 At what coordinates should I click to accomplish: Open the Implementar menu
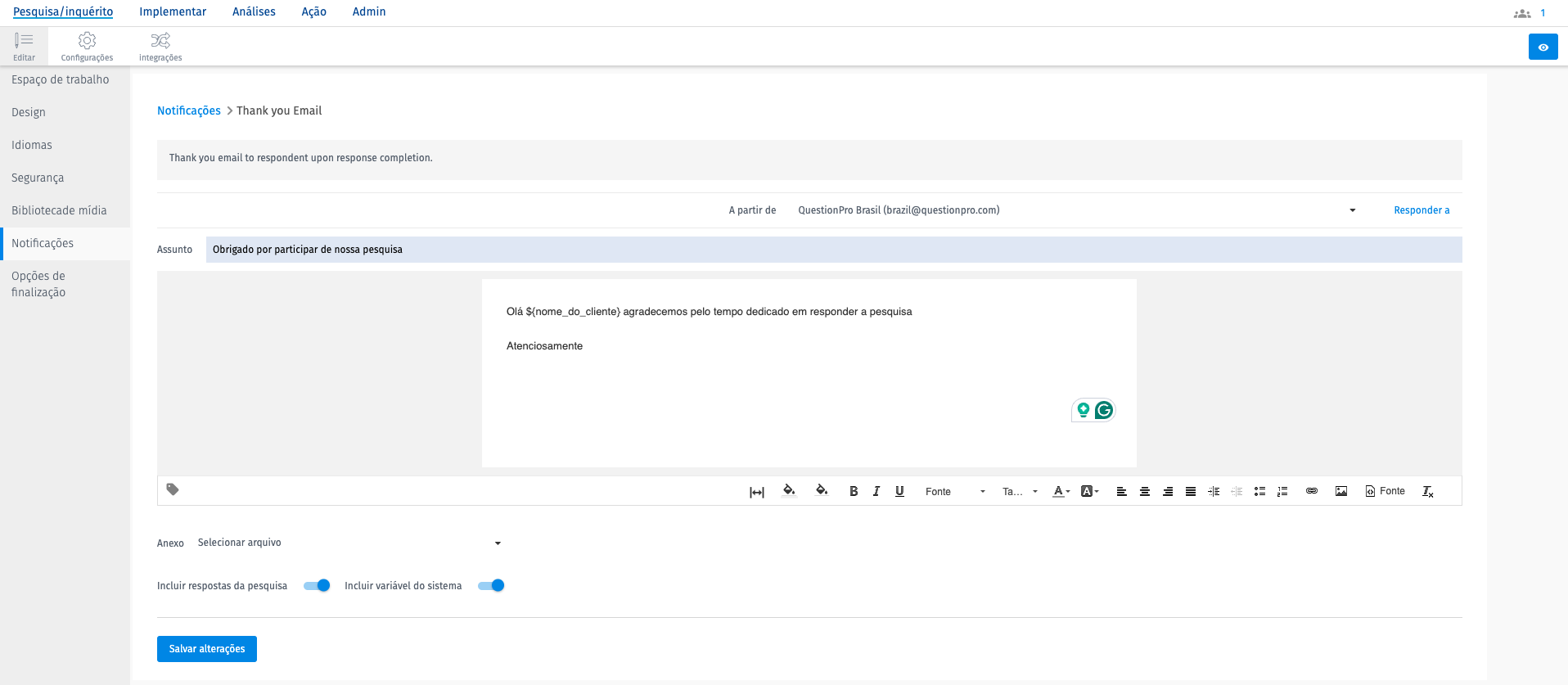pyautogui.click(x=173, y=11)
